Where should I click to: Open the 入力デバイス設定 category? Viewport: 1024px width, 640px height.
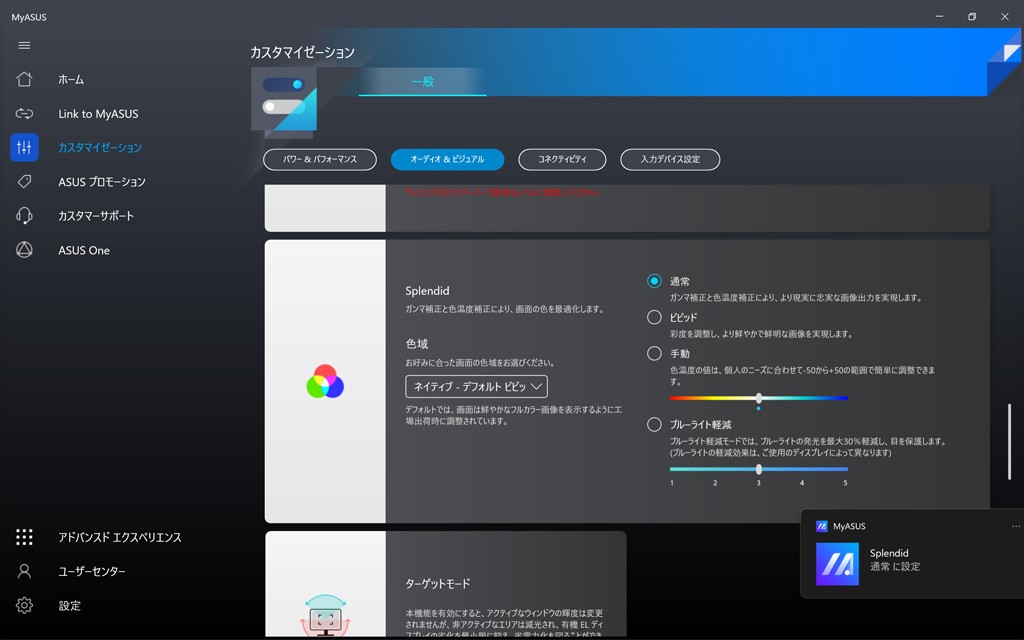click(x=670, y=159)
